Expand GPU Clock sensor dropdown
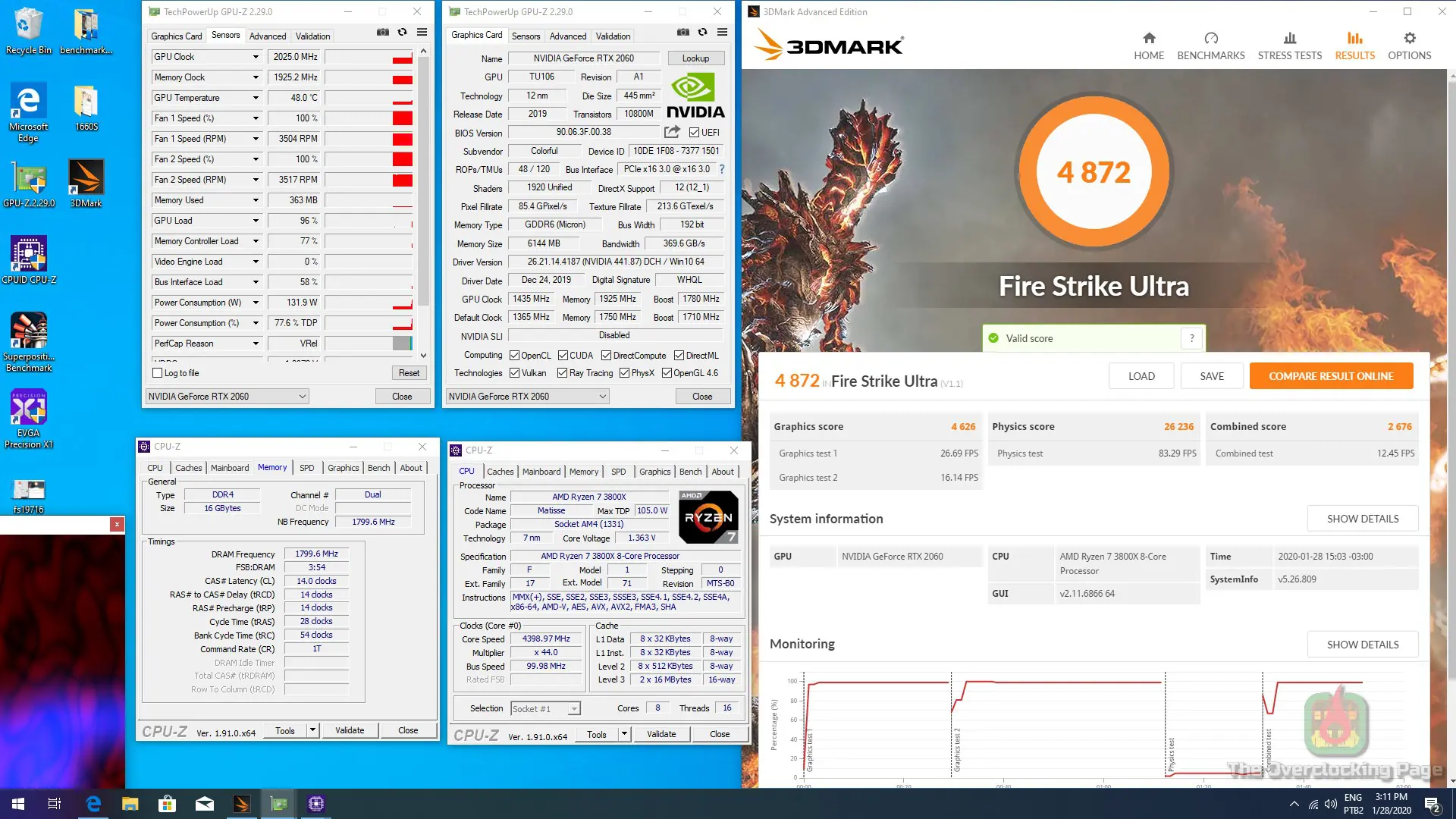The image size is (1456, 819). tap(256, 57)
